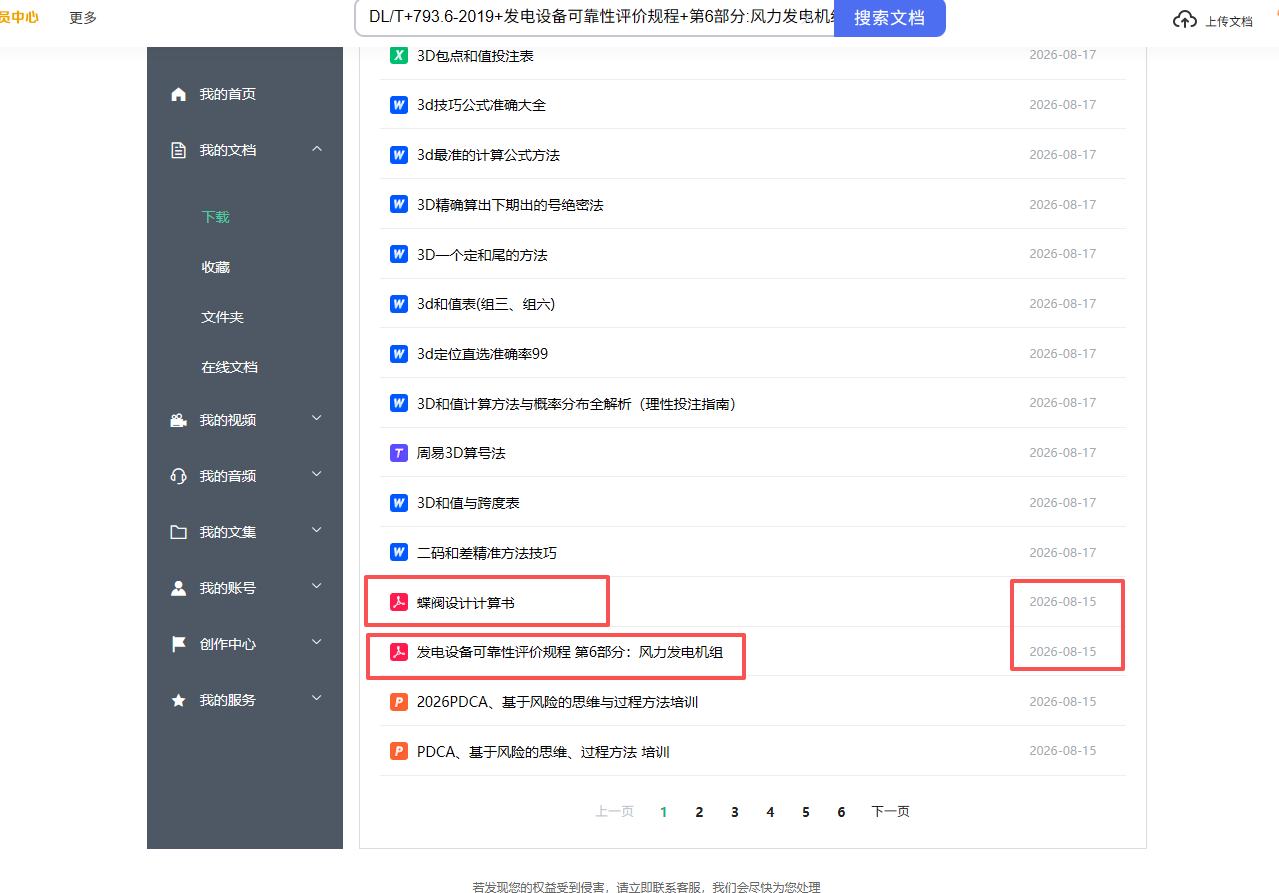Click the 上传文档 label at top right
The height and width of the screenshot is (893, 1279).
tap(1228, 21)
